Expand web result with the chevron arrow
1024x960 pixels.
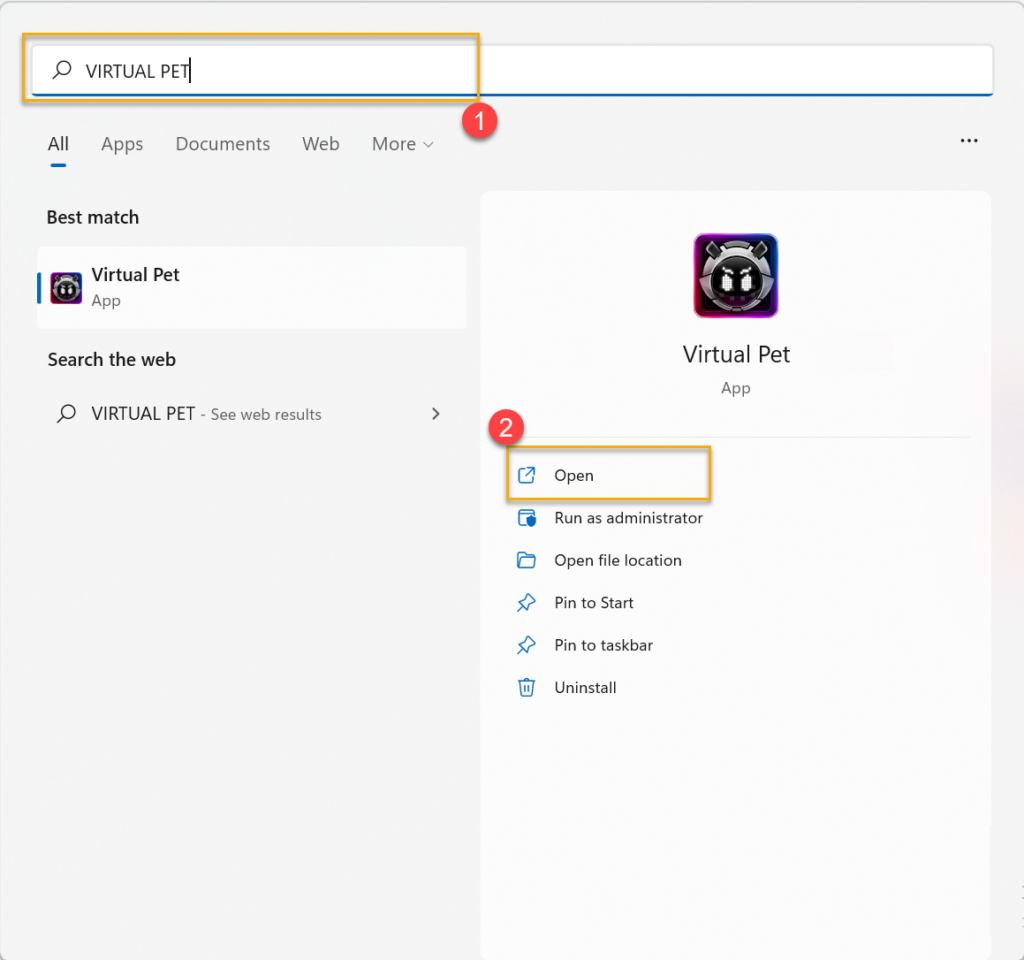coord(435,414)
